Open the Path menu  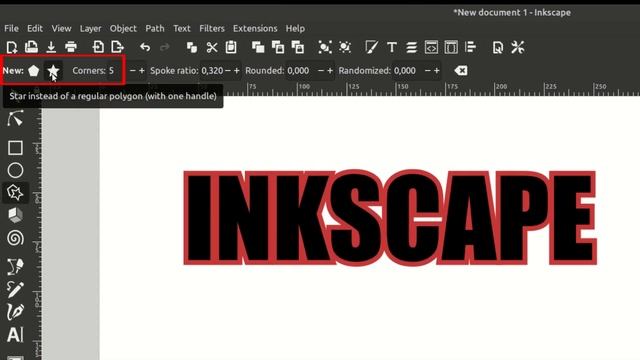point(155,29)
